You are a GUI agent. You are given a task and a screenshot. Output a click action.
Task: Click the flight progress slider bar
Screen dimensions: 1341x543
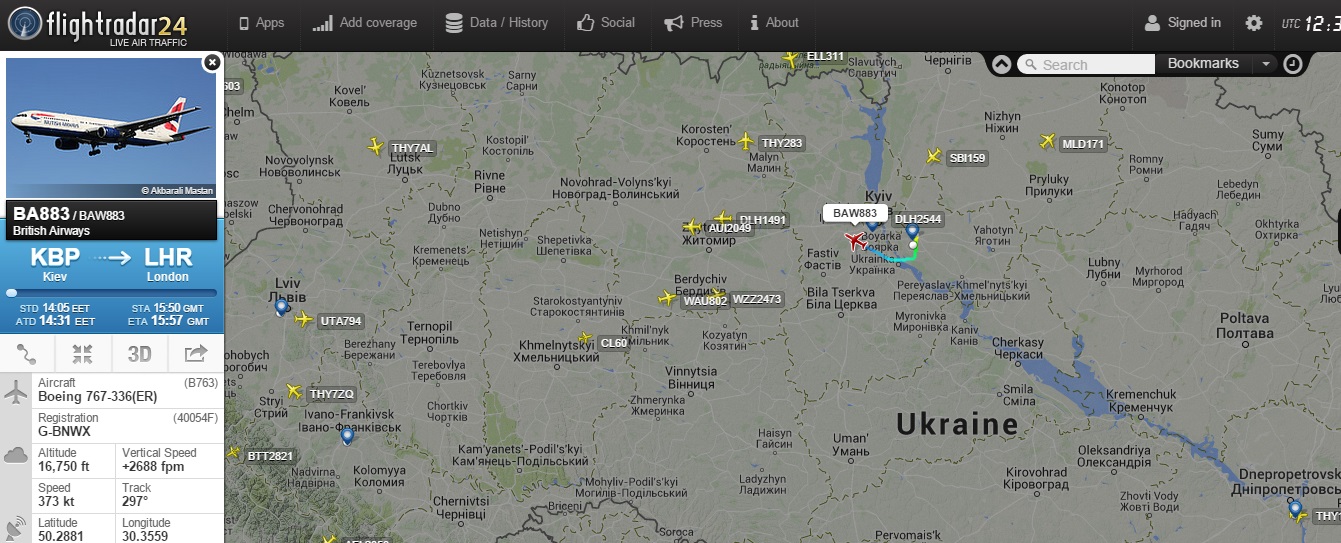coord(111,293)
